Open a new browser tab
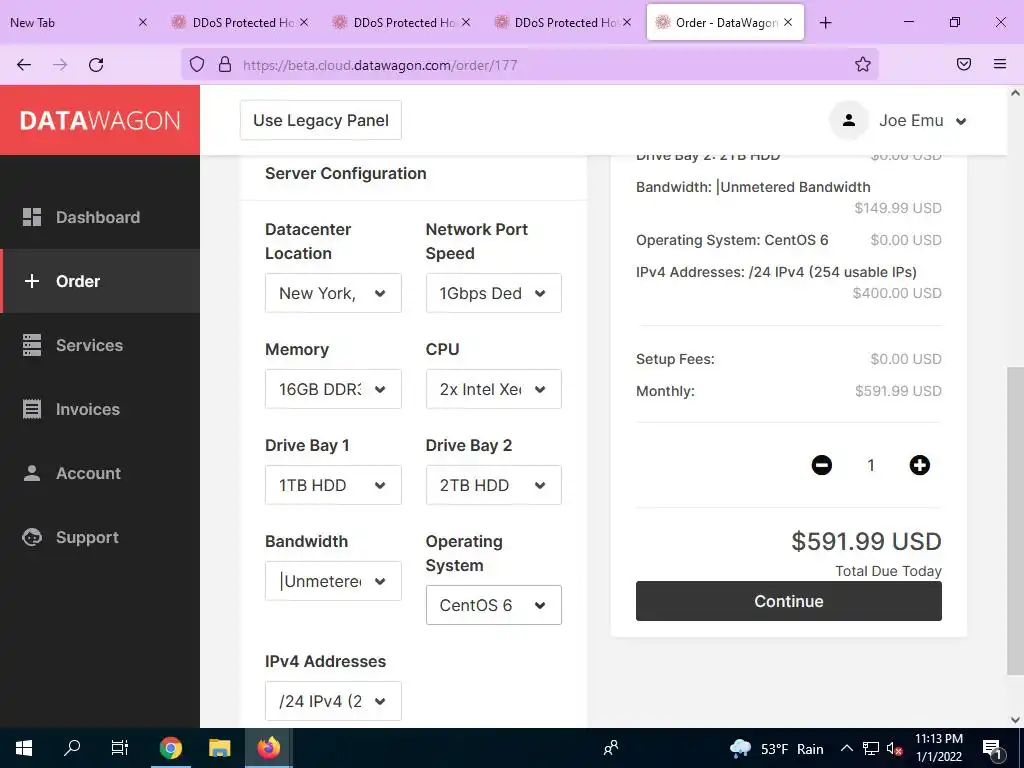This screenshot has width=1024, height=768. point(825,22)
